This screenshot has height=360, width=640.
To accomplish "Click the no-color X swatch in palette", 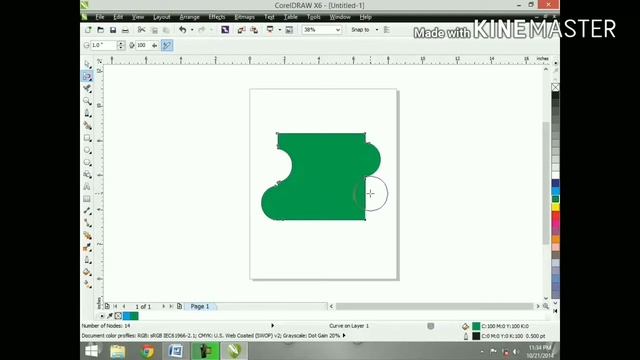I will pyautogui.click(x=556, y=87).
